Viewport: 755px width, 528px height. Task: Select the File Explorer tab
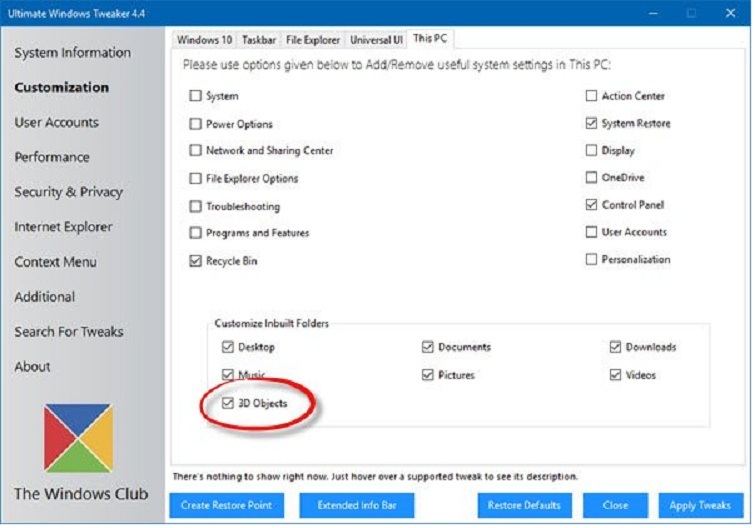(x=313, y=40)
